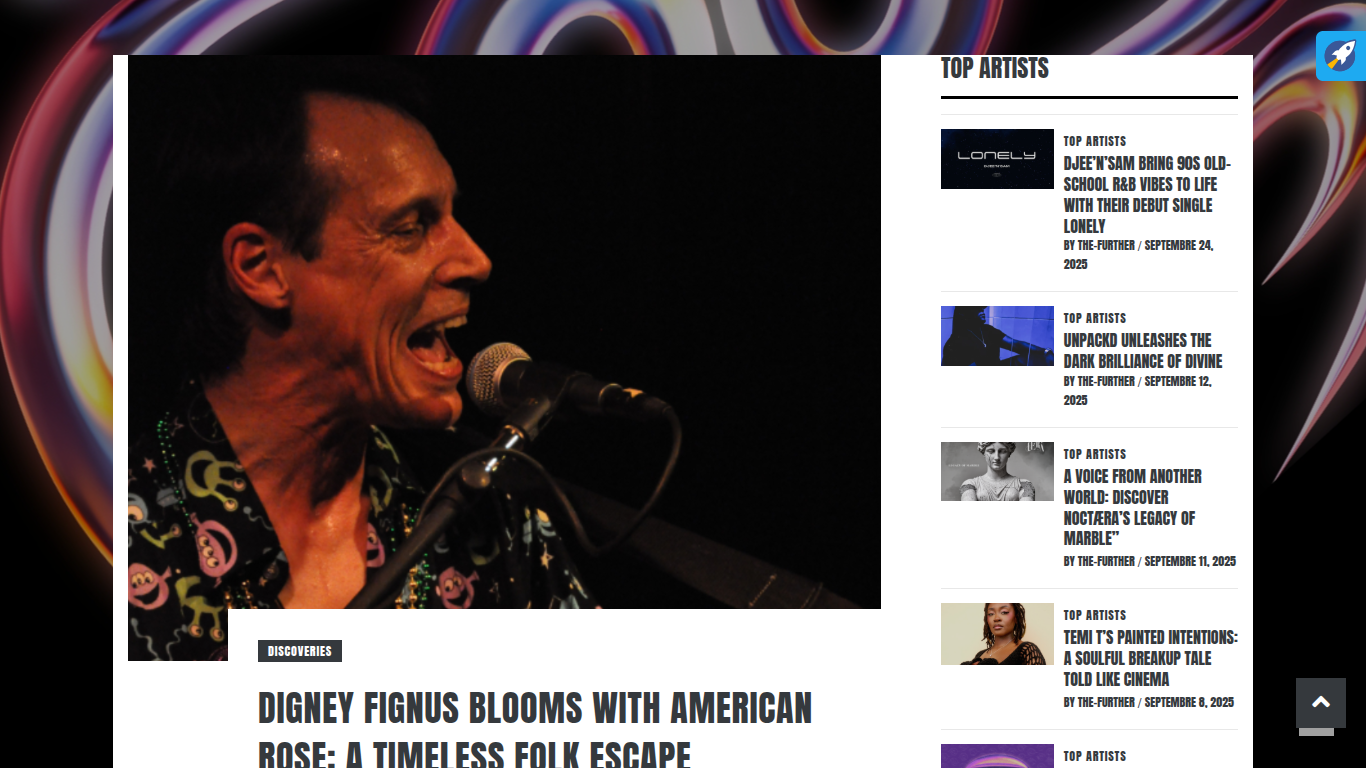Click the scroll-to-top arrow button

point(1321,703)
